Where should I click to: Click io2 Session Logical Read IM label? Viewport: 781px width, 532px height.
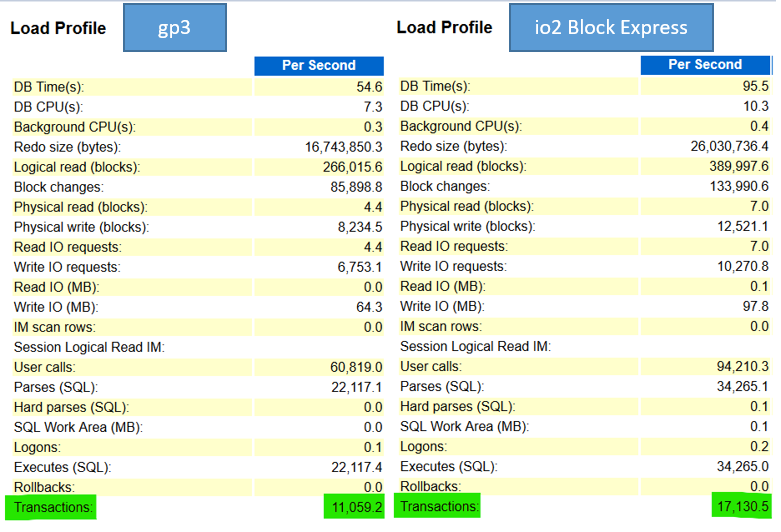pos(476,346)
